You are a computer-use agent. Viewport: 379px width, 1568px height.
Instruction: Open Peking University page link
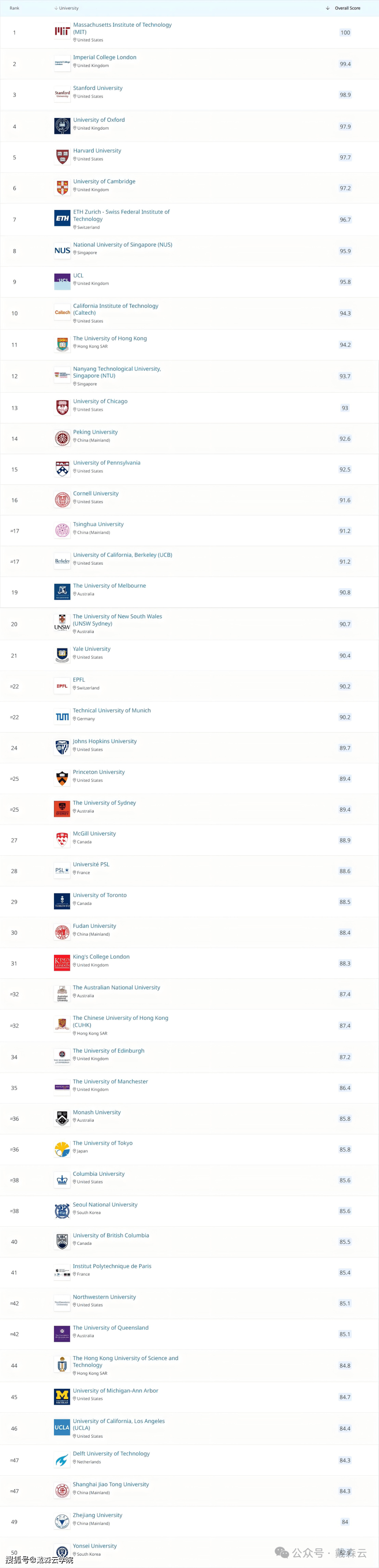95,432
